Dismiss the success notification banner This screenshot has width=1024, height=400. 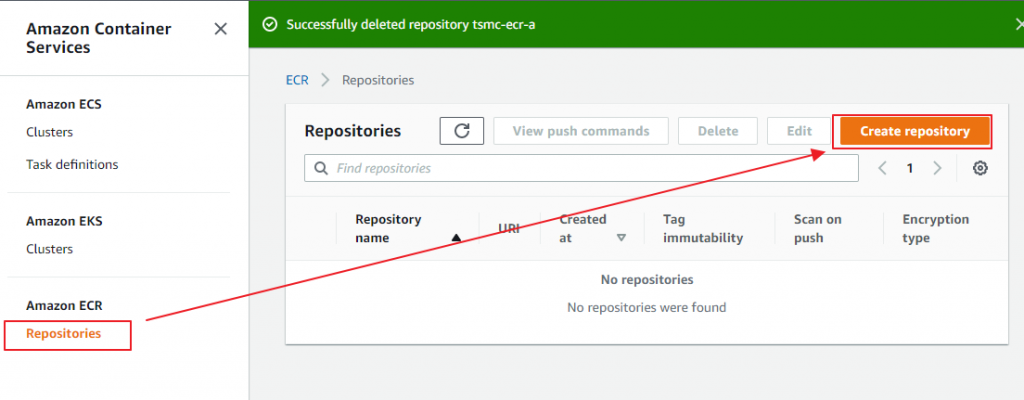tap(1019, 25)
